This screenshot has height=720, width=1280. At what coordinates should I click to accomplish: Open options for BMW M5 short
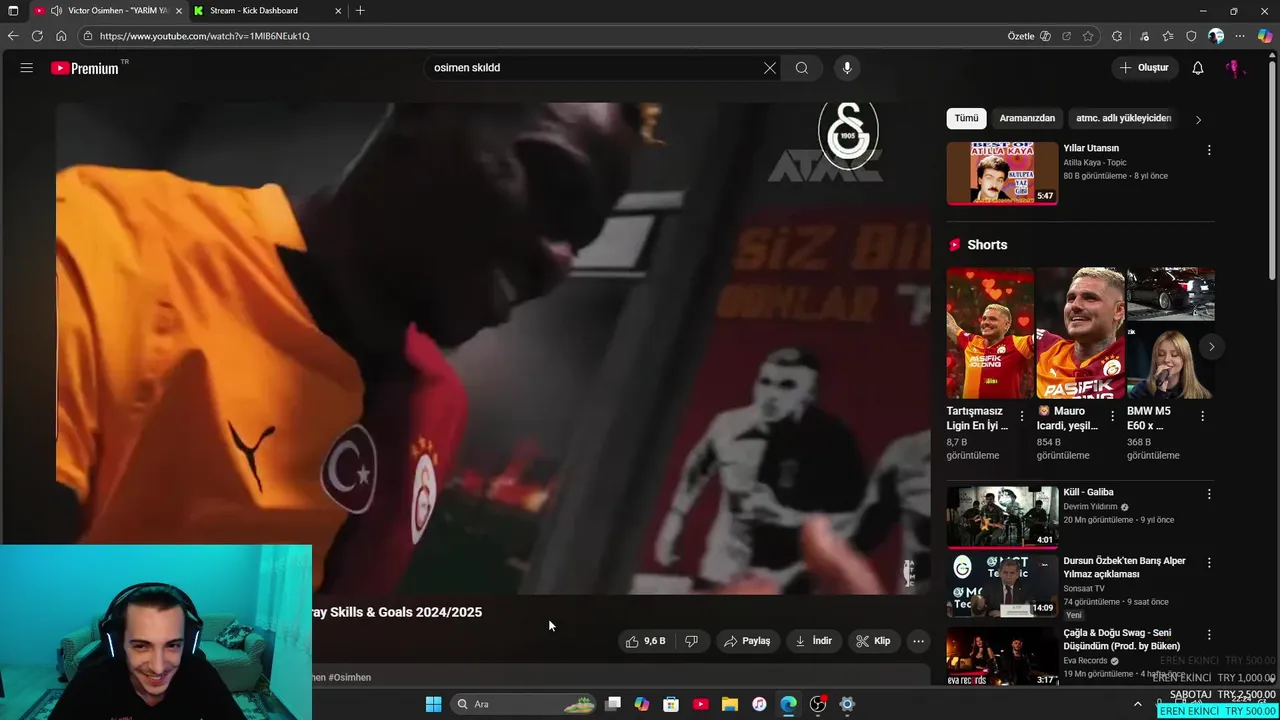pyautogui.click(x=1202, y=415)
